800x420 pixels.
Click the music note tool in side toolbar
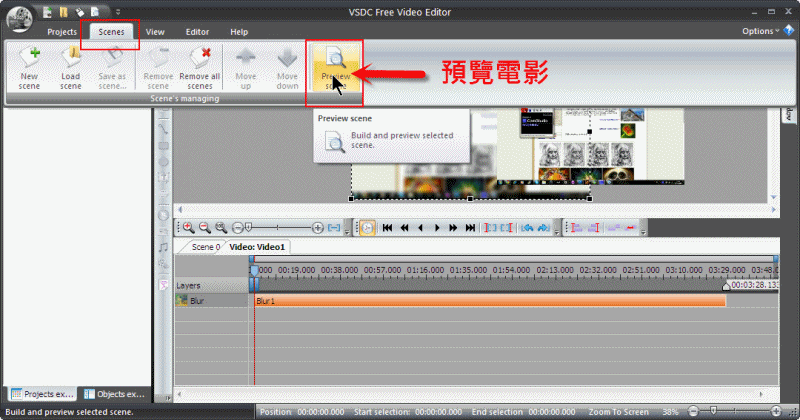click(163, 248)
